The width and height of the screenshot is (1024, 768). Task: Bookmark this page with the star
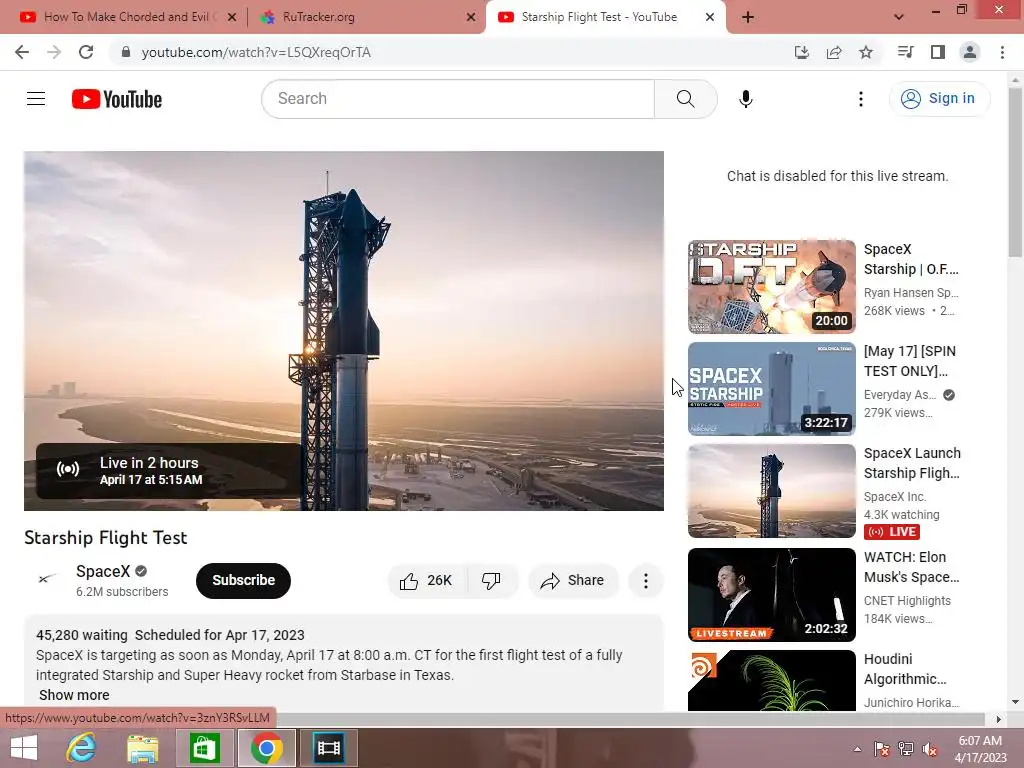866,52
